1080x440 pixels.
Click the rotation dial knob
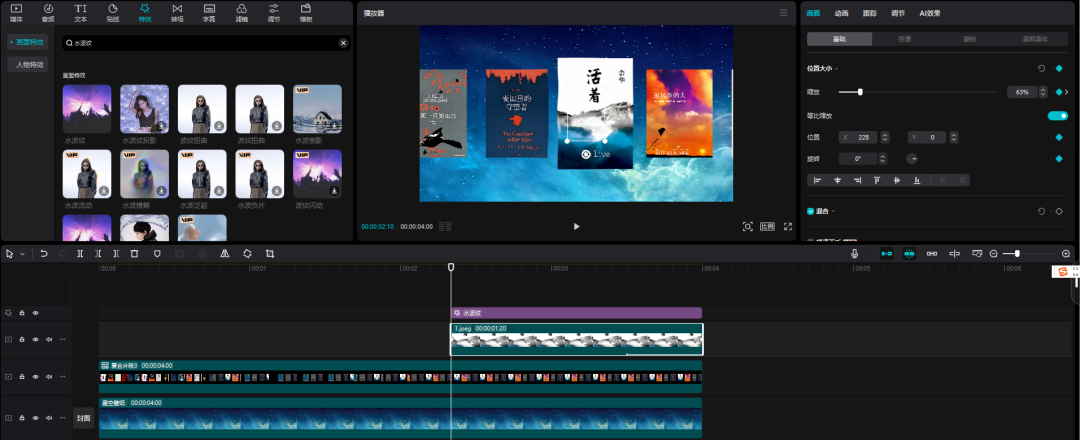pyautogui.click(x=911, y=159)
